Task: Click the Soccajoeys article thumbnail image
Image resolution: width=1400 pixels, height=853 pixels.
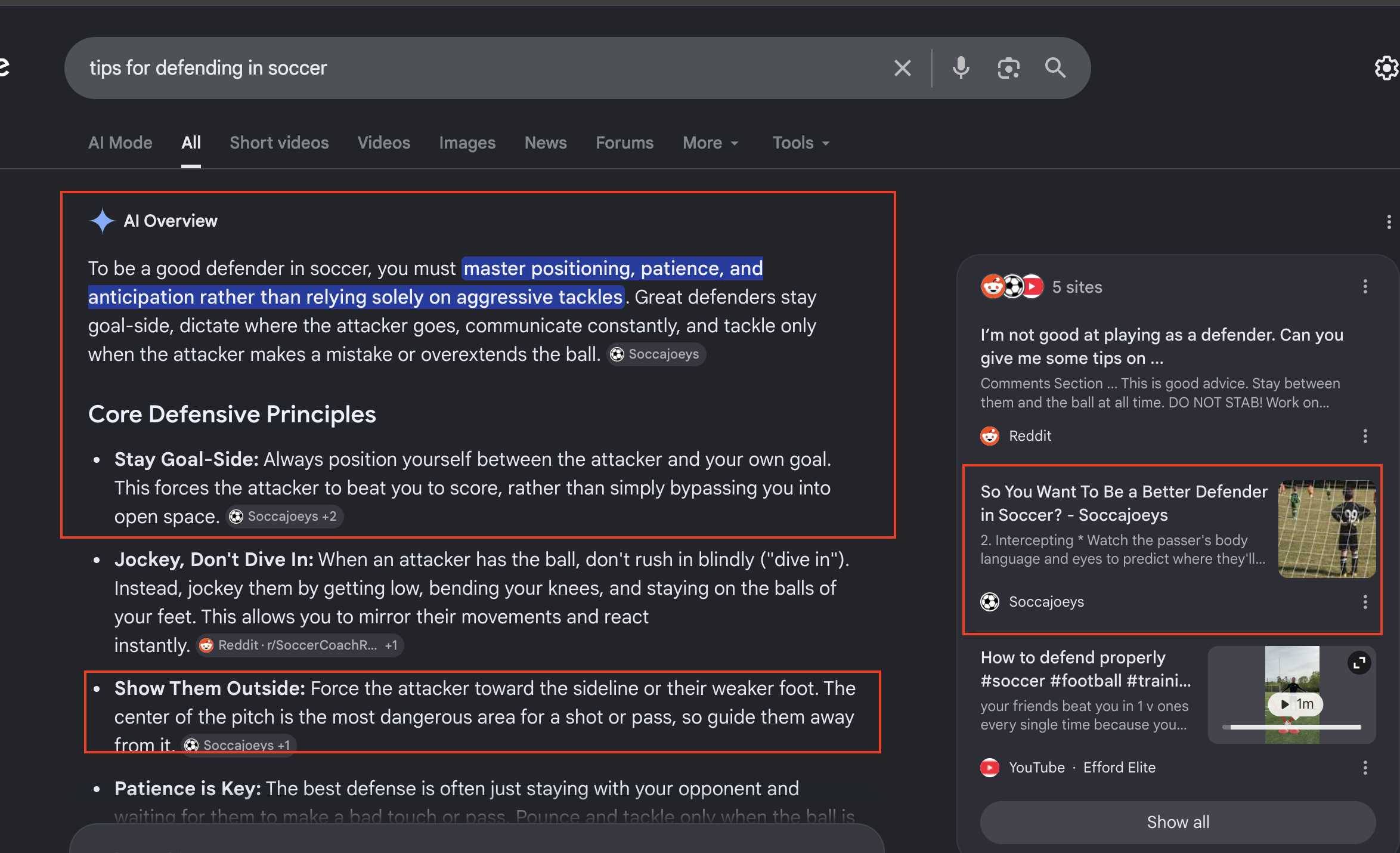Action: coord(1327,529)
